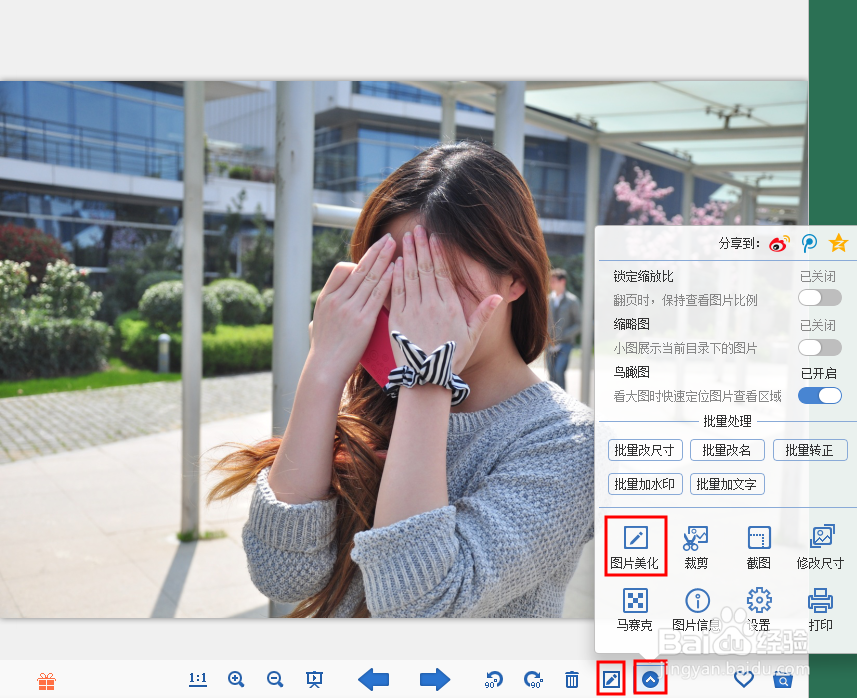The image size is (857, 698).
Task: Select the 裁剪 crop tool
Action: click(x=696, y=547)
